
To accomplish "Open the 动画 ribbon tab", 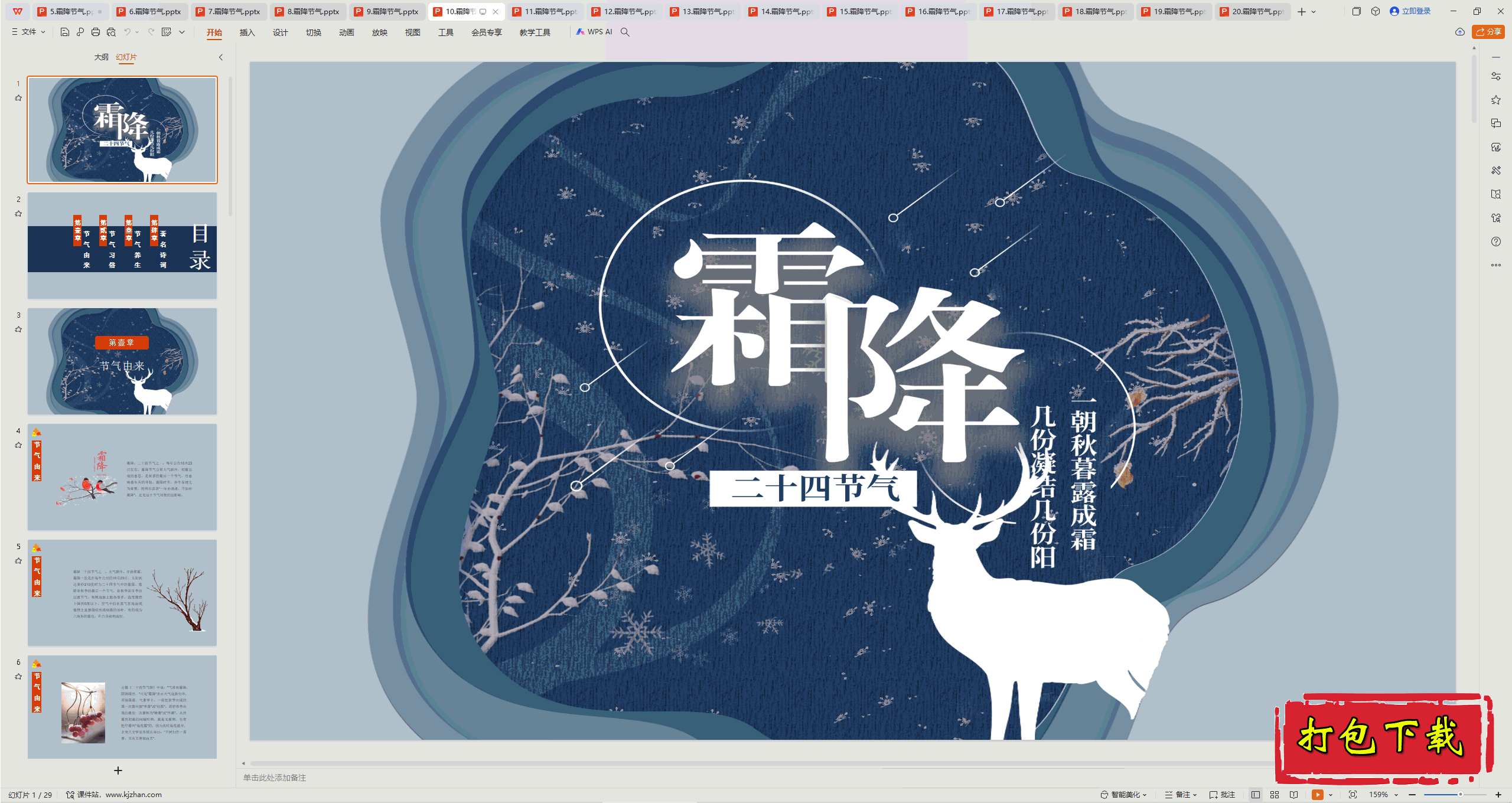I will [x=347, y=32].
